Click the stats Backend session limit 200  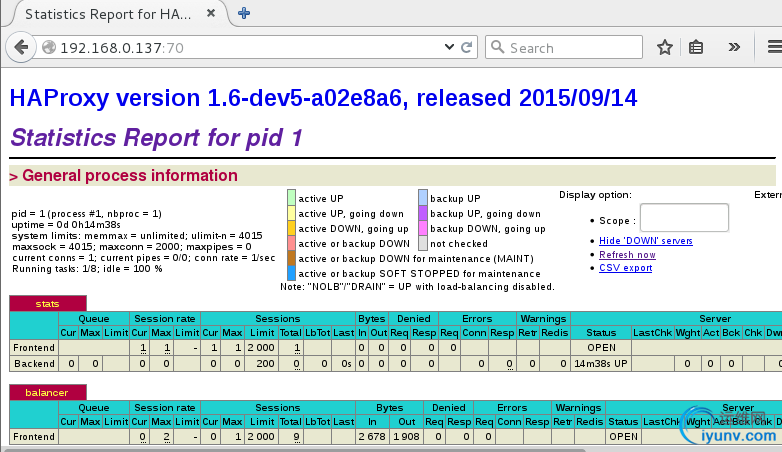261,364
